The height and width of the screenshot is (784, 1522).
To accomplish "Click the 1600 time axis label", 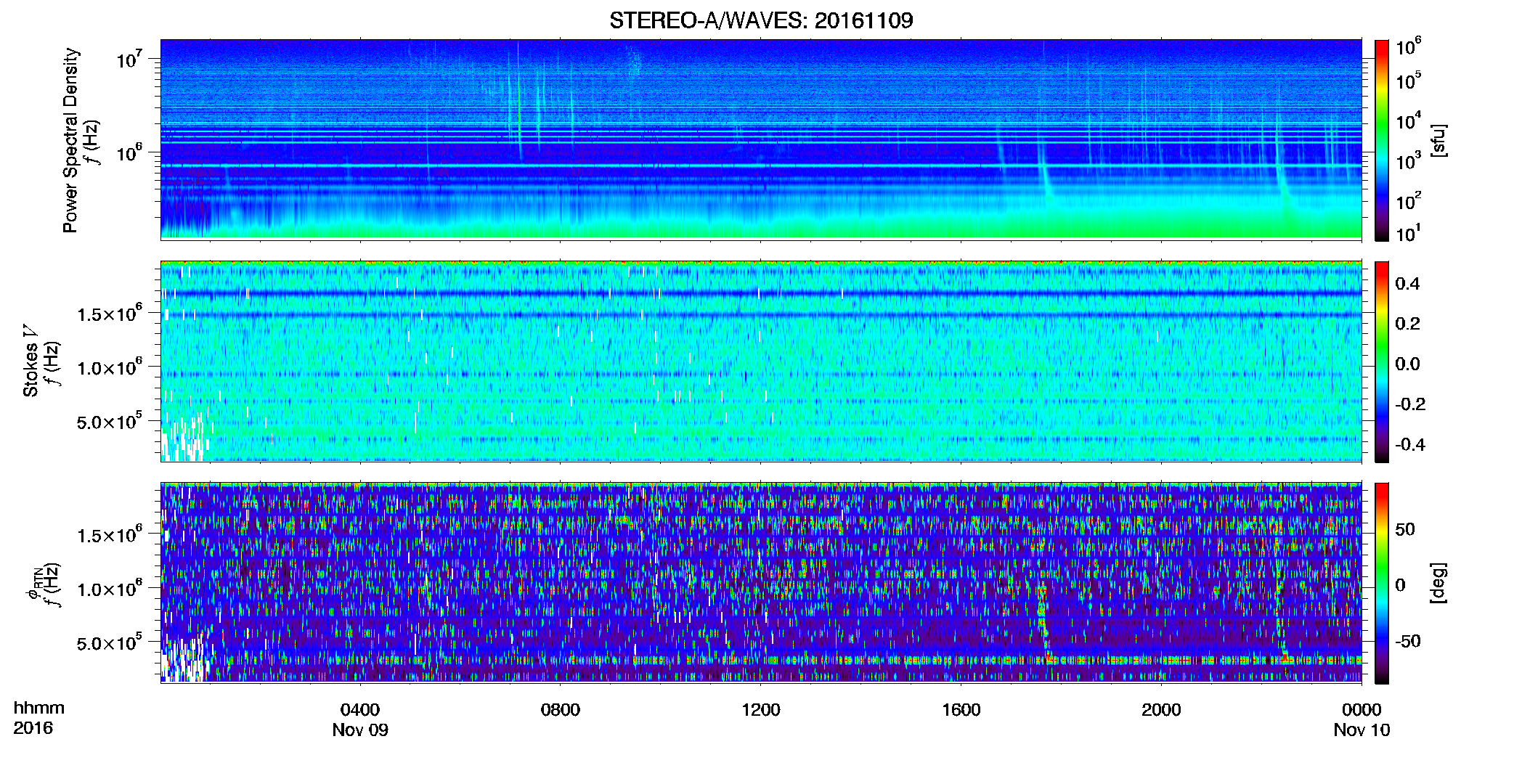I will 961,710.
